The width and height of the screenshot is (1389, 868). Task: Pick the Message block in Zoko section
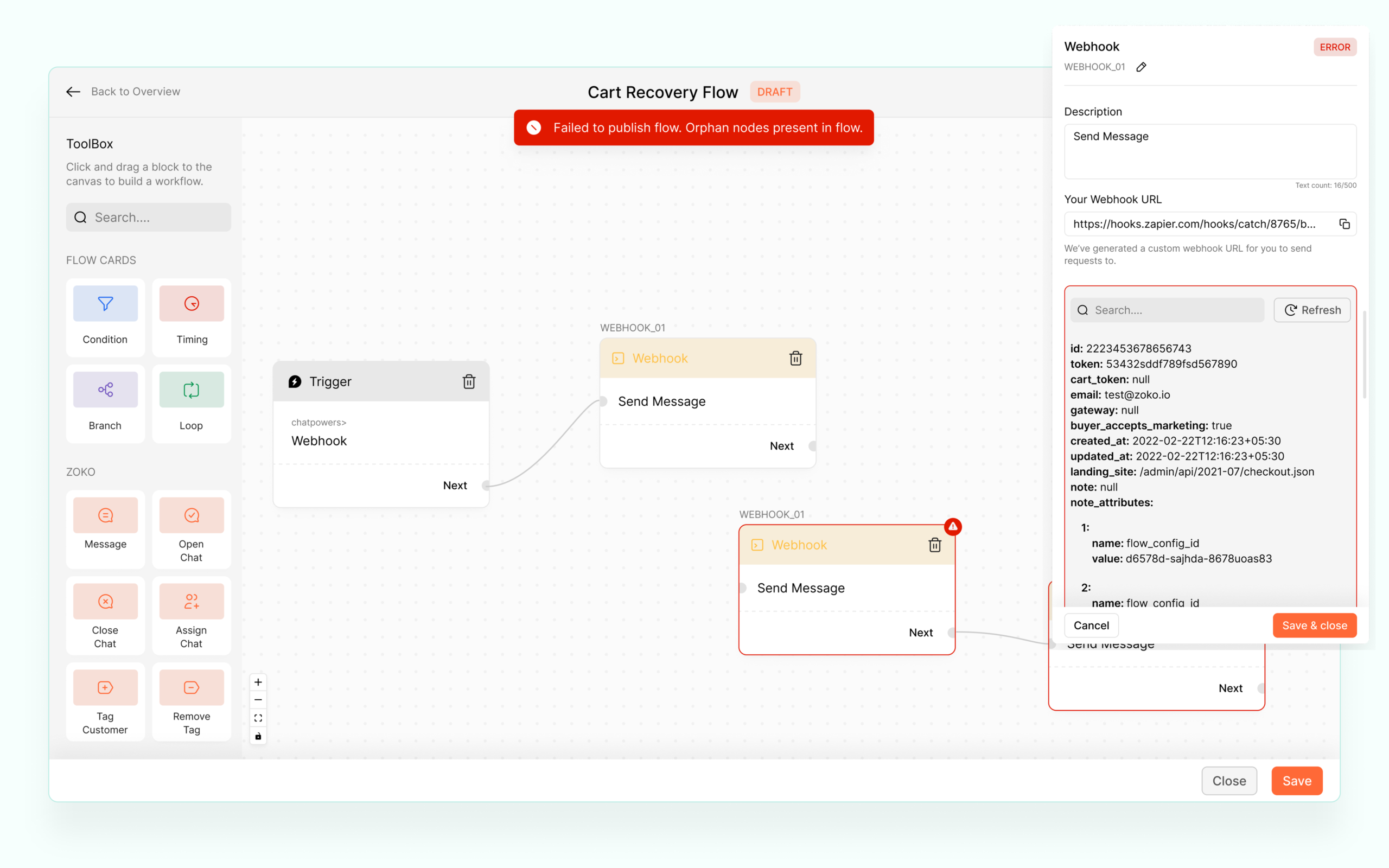(105, 529)
